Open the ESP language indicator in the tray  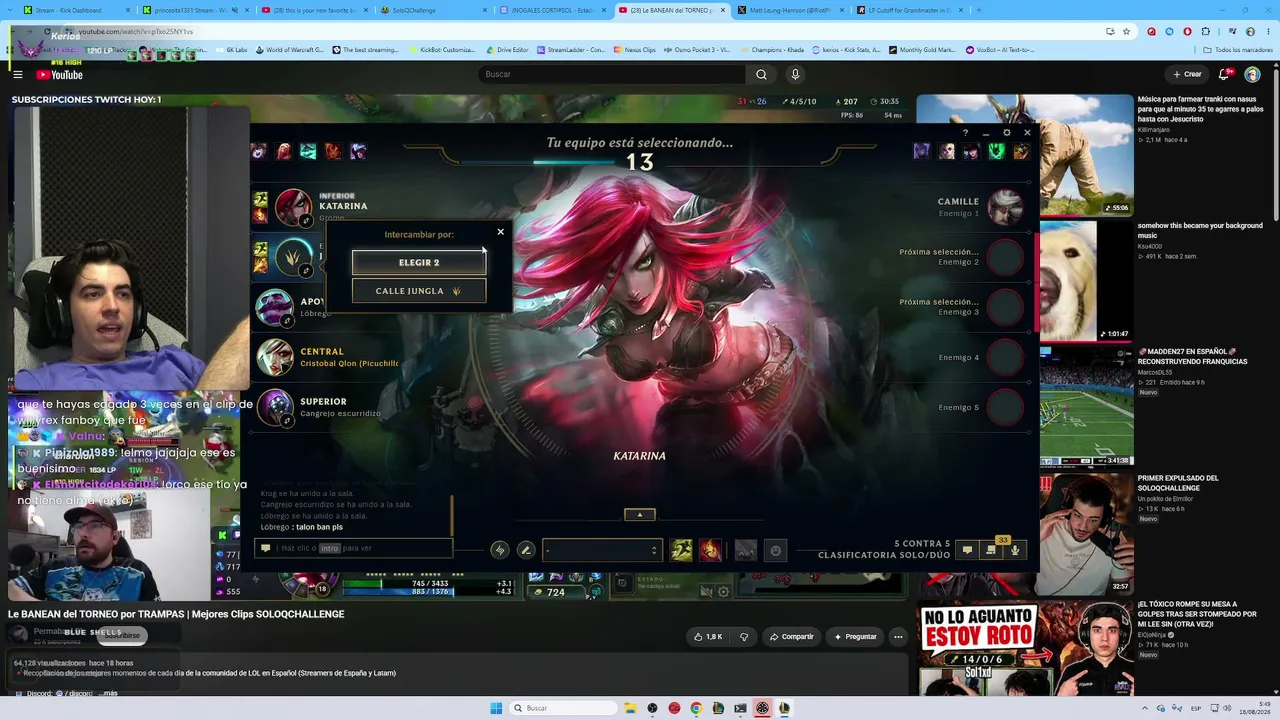1196,708
